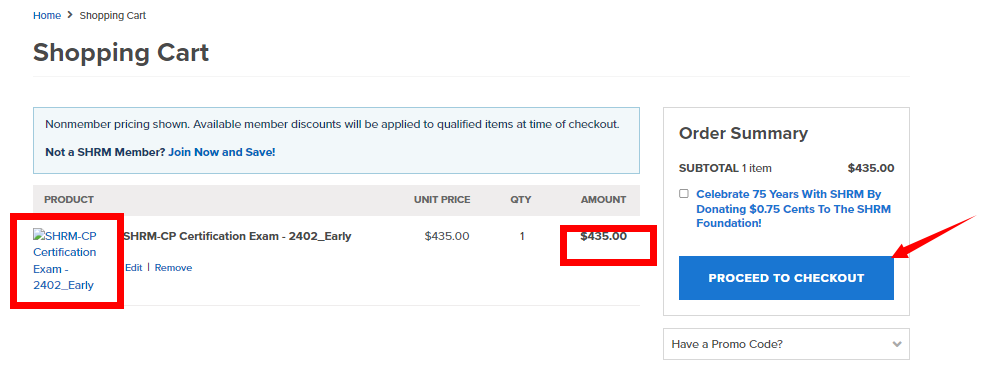Screen dimensions: 1006x378
Task: Open the Join Now and Save! link
Action: click(x=222, y=153)
